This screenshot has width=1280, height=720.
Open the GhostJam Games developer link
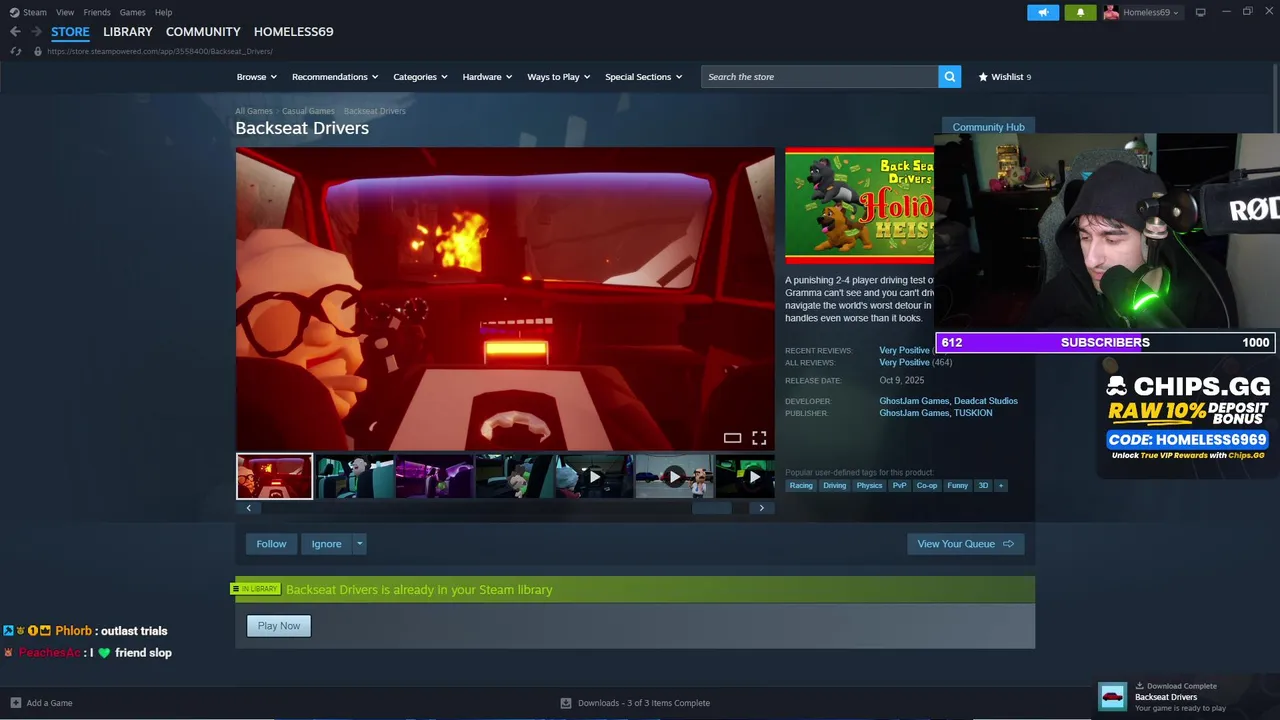coord(914,401)
